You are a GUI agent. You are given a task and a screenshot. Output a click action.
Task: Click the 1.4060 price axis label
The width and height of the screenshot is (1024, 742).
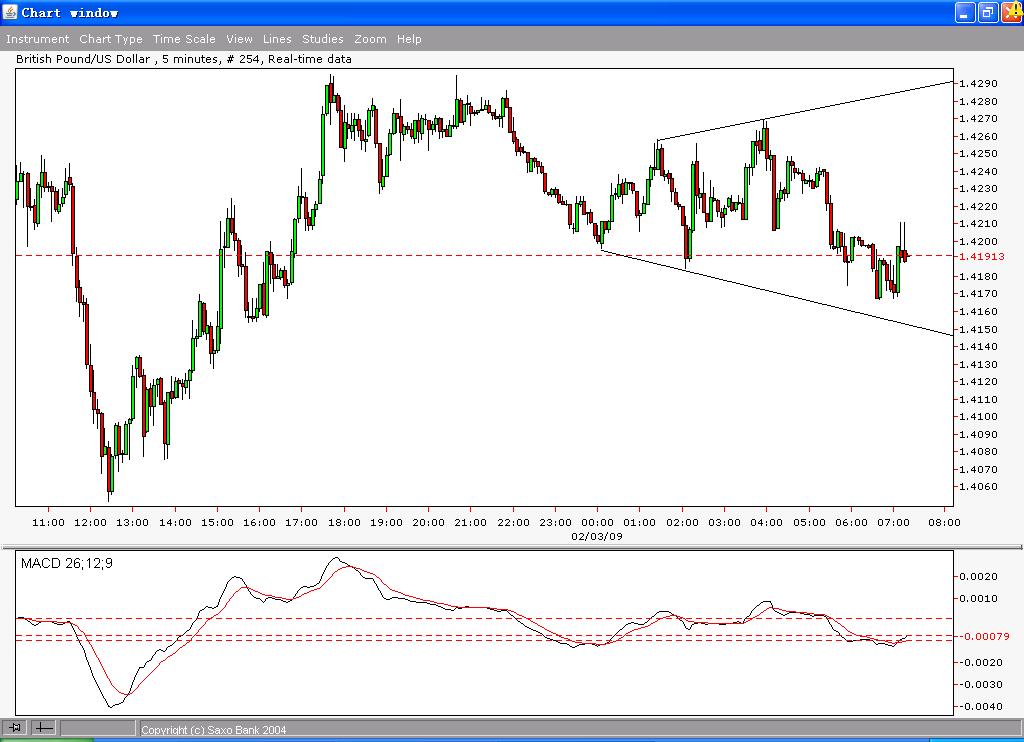pyautogui.click(x=978, y=487)
